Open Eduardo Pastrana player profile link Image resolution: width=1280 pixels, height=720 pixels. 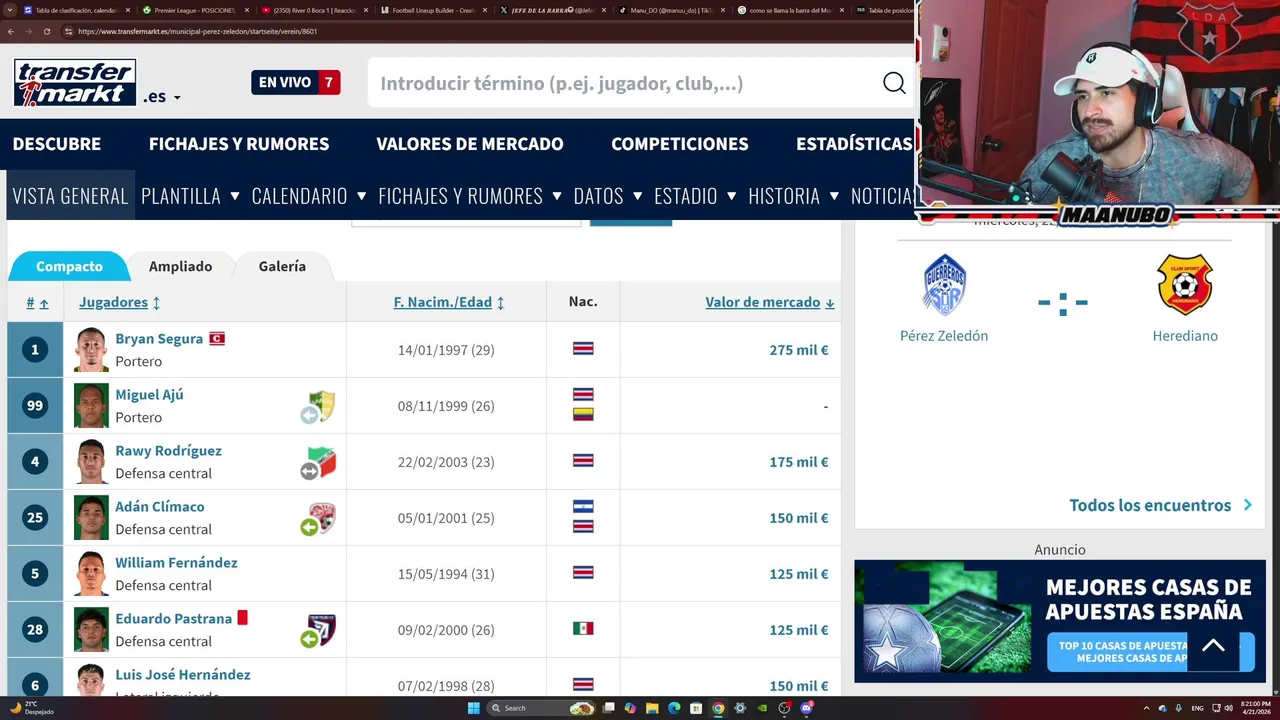click(173, 619)
